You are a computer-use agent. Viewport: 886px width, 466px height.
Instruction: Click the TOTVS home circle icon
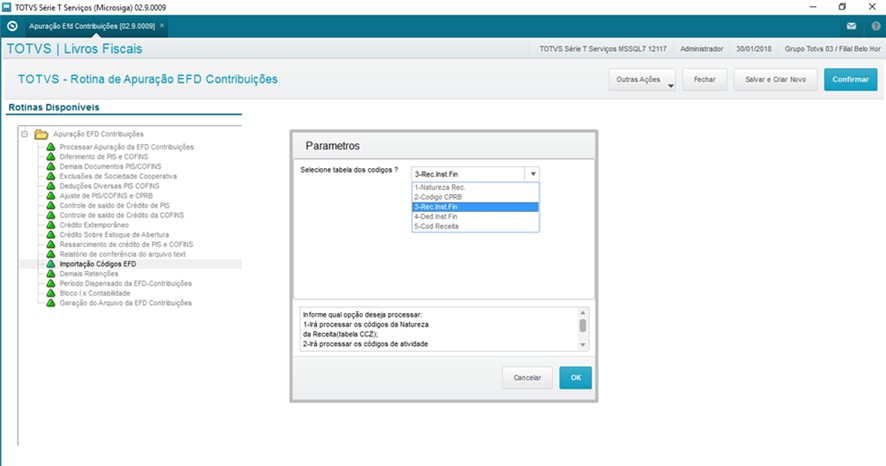click(x=12, y=26)
